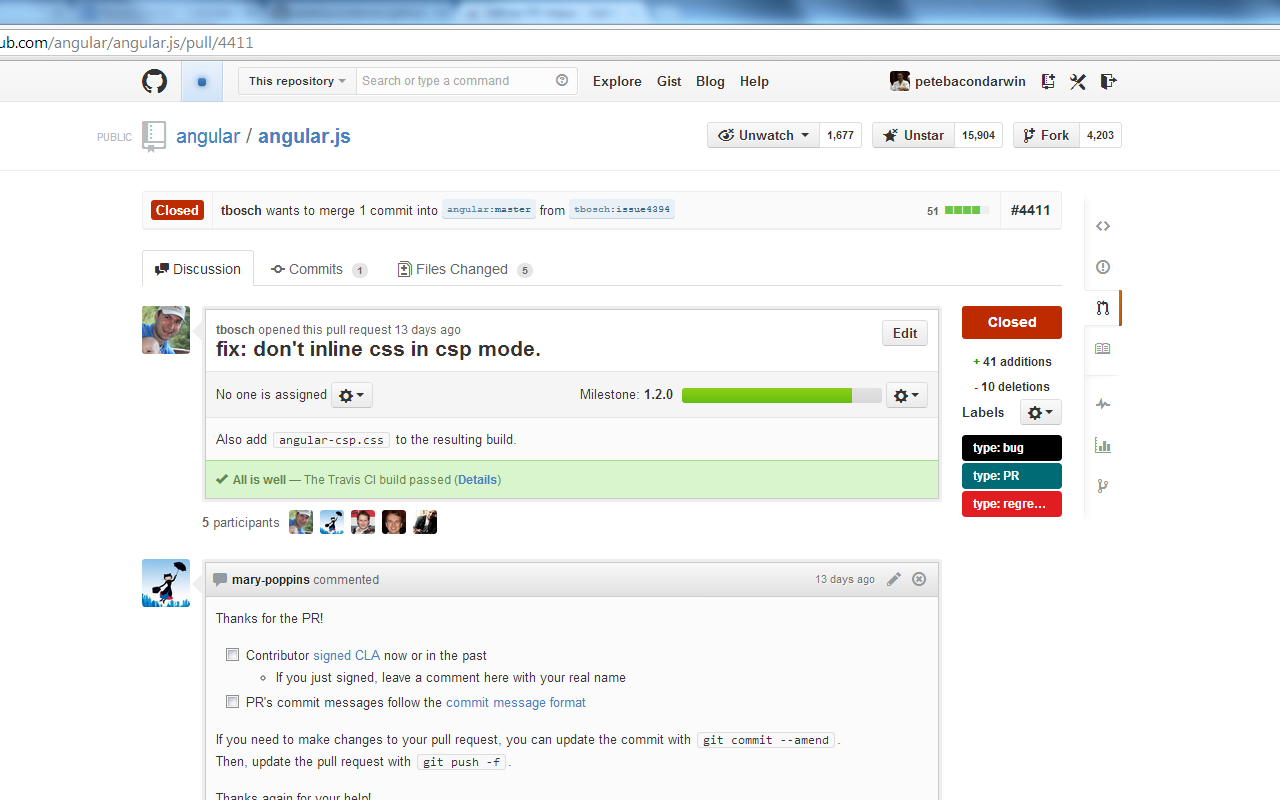Open Help in the top navigation

(x=754, y=81)
